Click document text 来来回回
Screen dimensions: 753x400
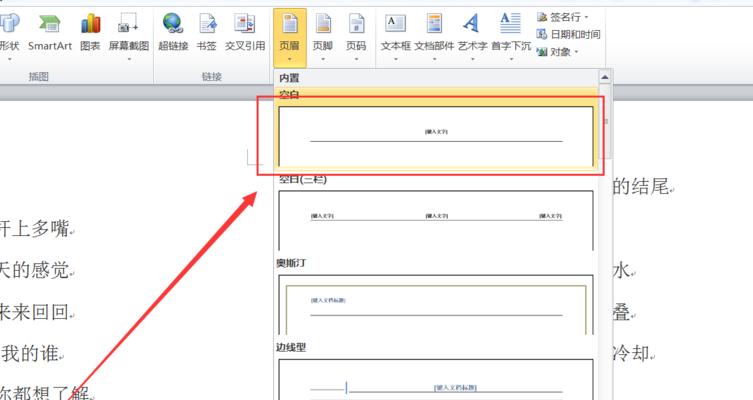tap(34, 312)
